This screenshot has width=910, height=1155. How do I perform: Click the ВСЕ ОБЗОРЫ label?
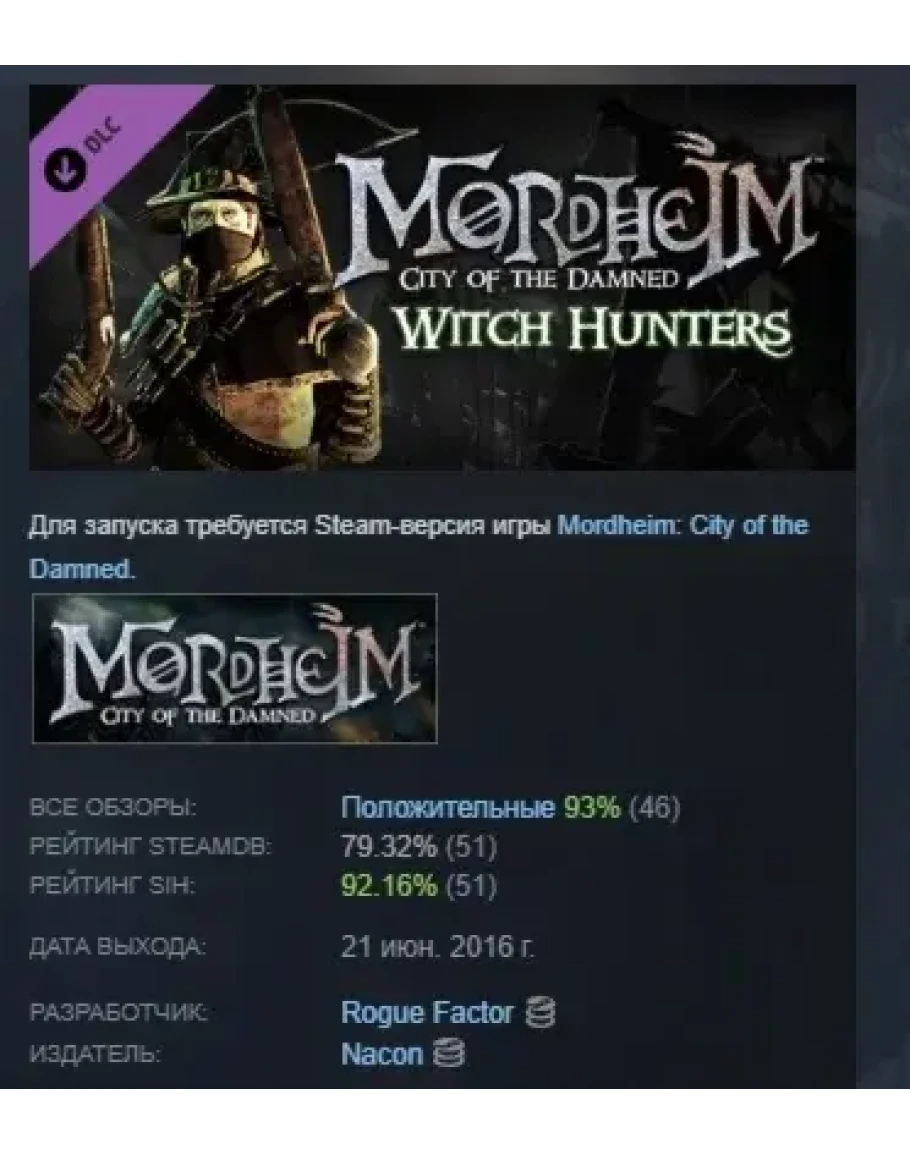(x=113, y=807)
